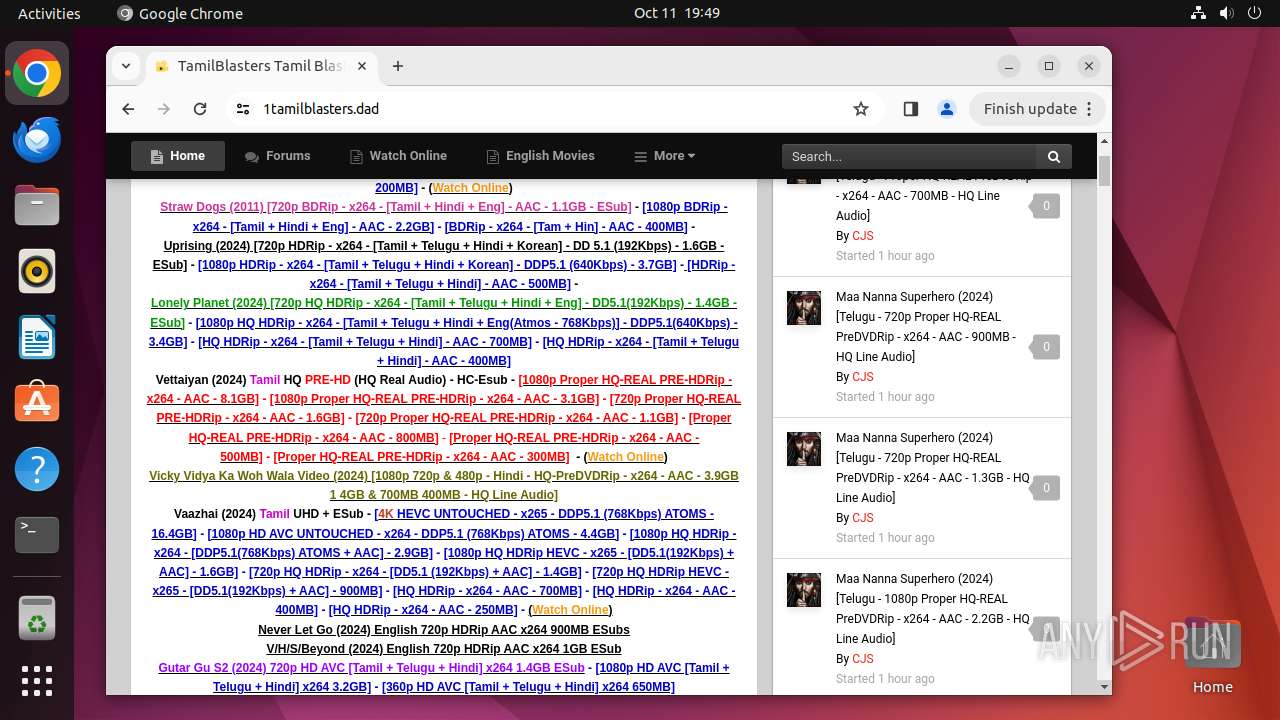This screenshot has width=1280, height=720.
Task: Click the site Search input field
Action: [x=910, y=156]
